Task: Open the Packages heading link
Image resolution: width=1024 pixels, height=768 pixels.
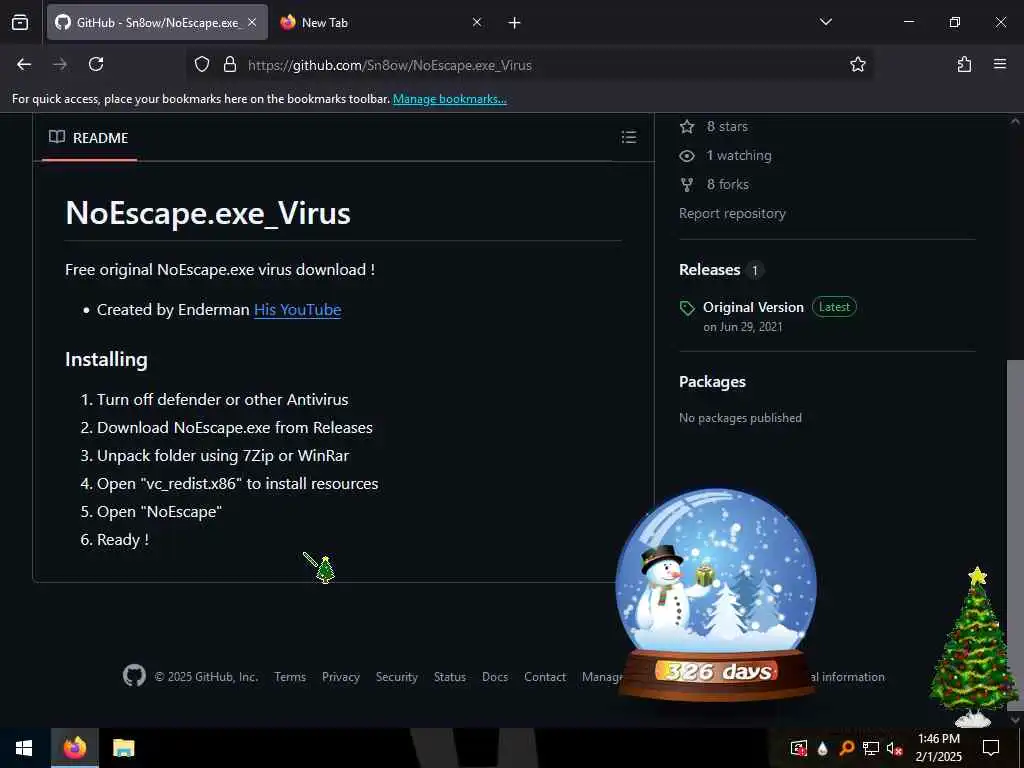Action: click(712, 381)
